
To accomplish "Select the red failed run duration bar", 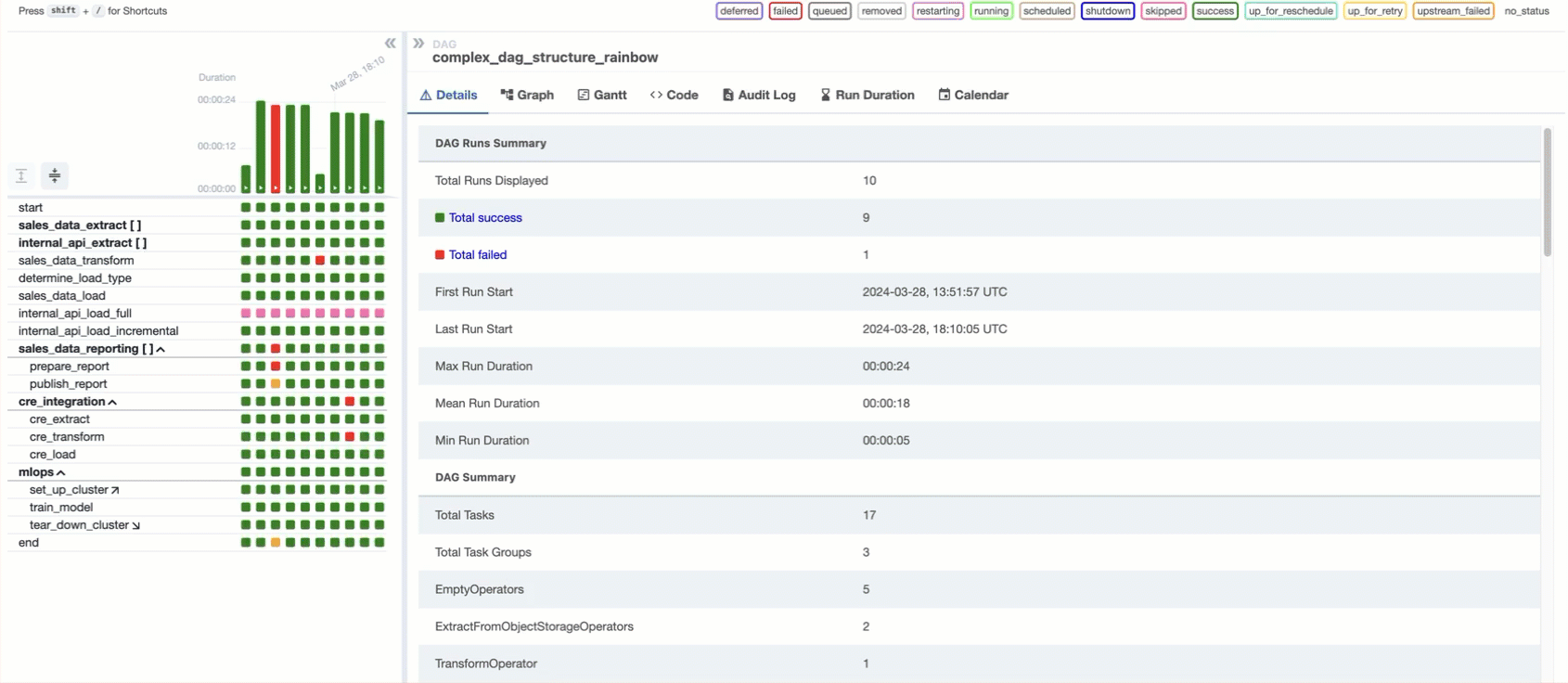I will pyautogui.click(x=276, y=148).
